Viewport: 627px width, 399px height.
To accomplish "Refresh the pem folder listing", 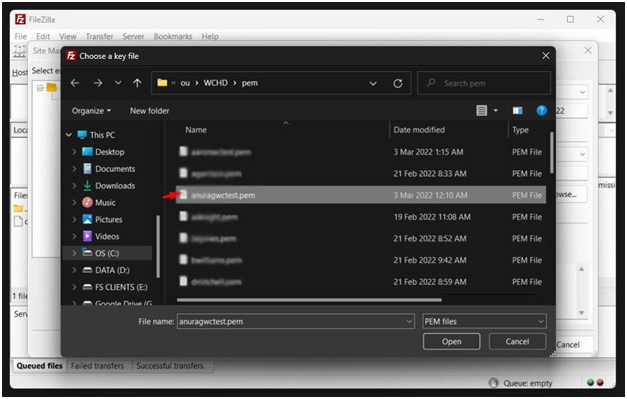I will tap(397, 83).
